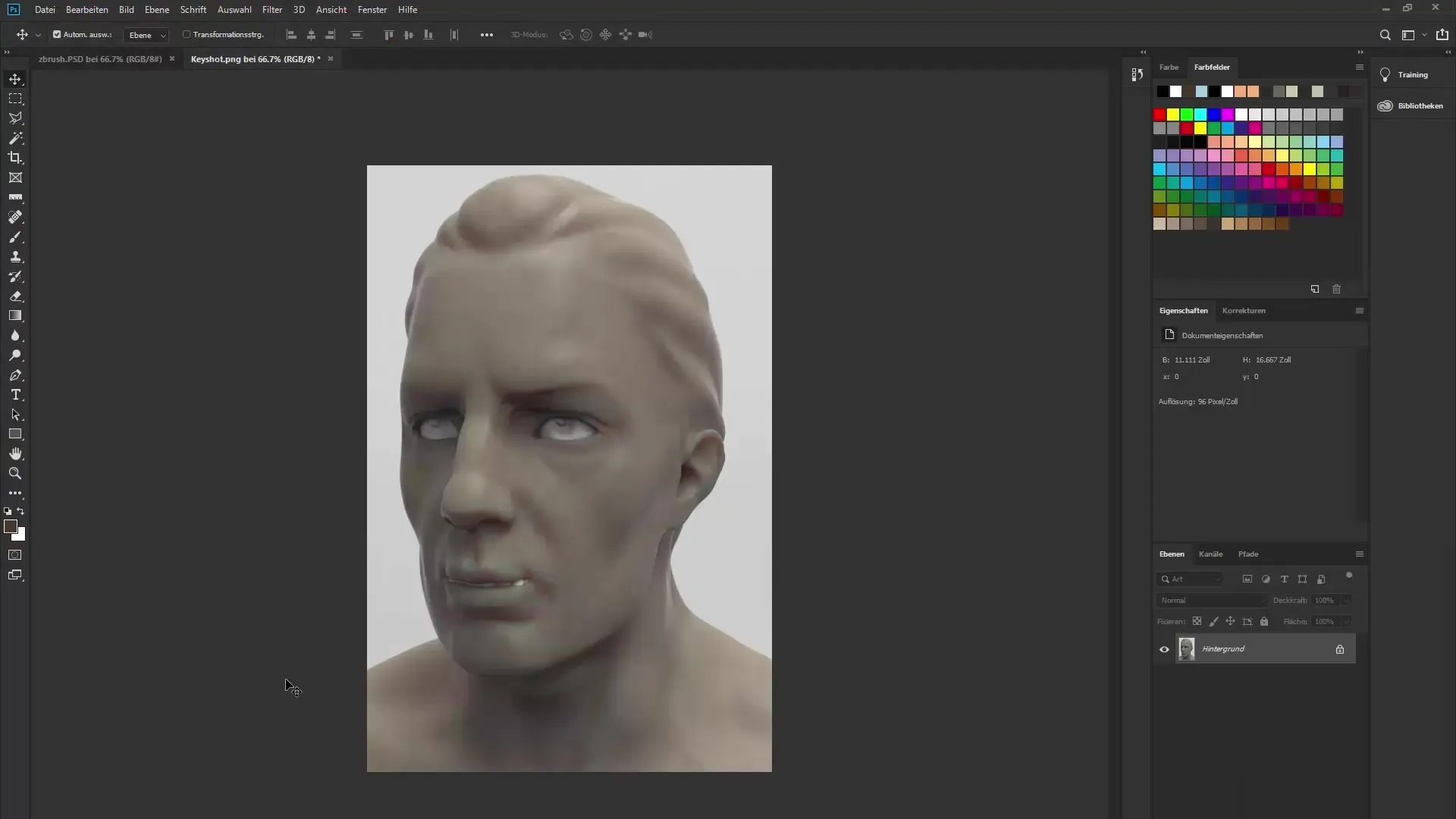Image resolution: width=1456 pixels, height=819 pixels.
Task: Switch layer filtering on or off
Action: click(1349, 576)
